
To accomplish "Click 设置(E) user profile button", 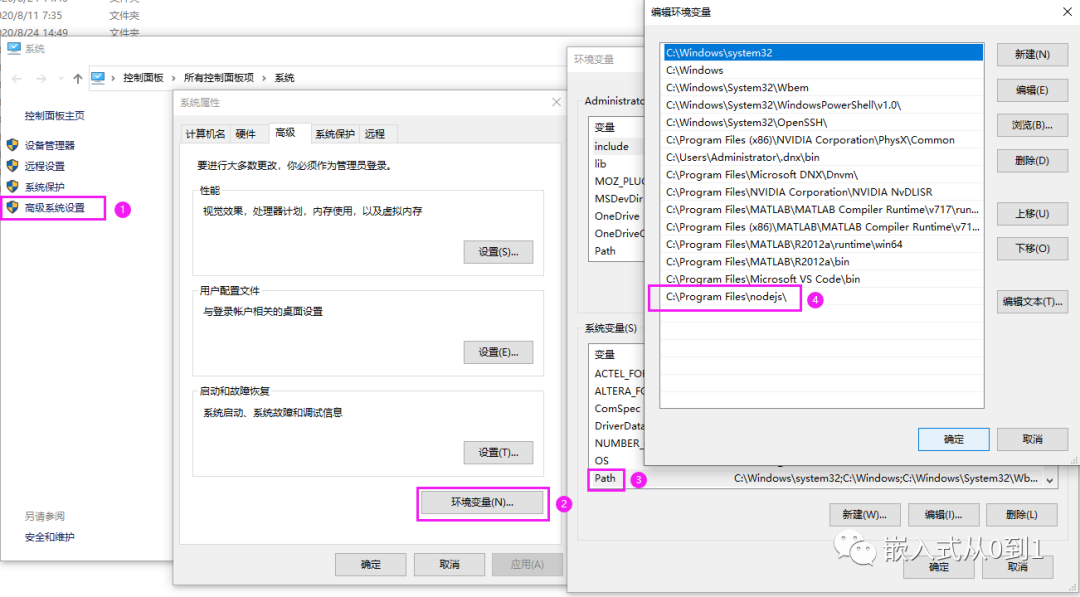I will point(499,352).
